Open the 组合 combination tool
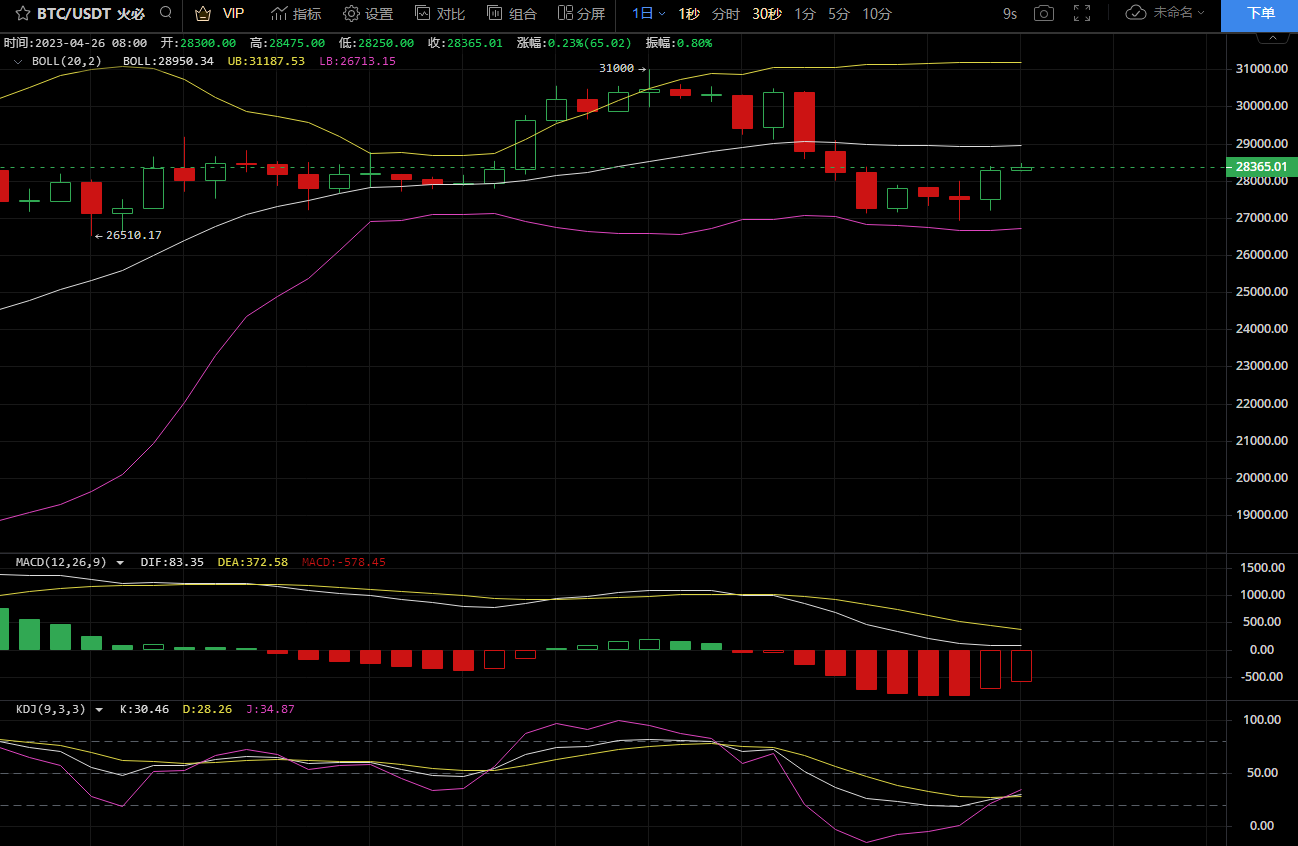This screenshot has height=846, width=1298. (512, 14)
